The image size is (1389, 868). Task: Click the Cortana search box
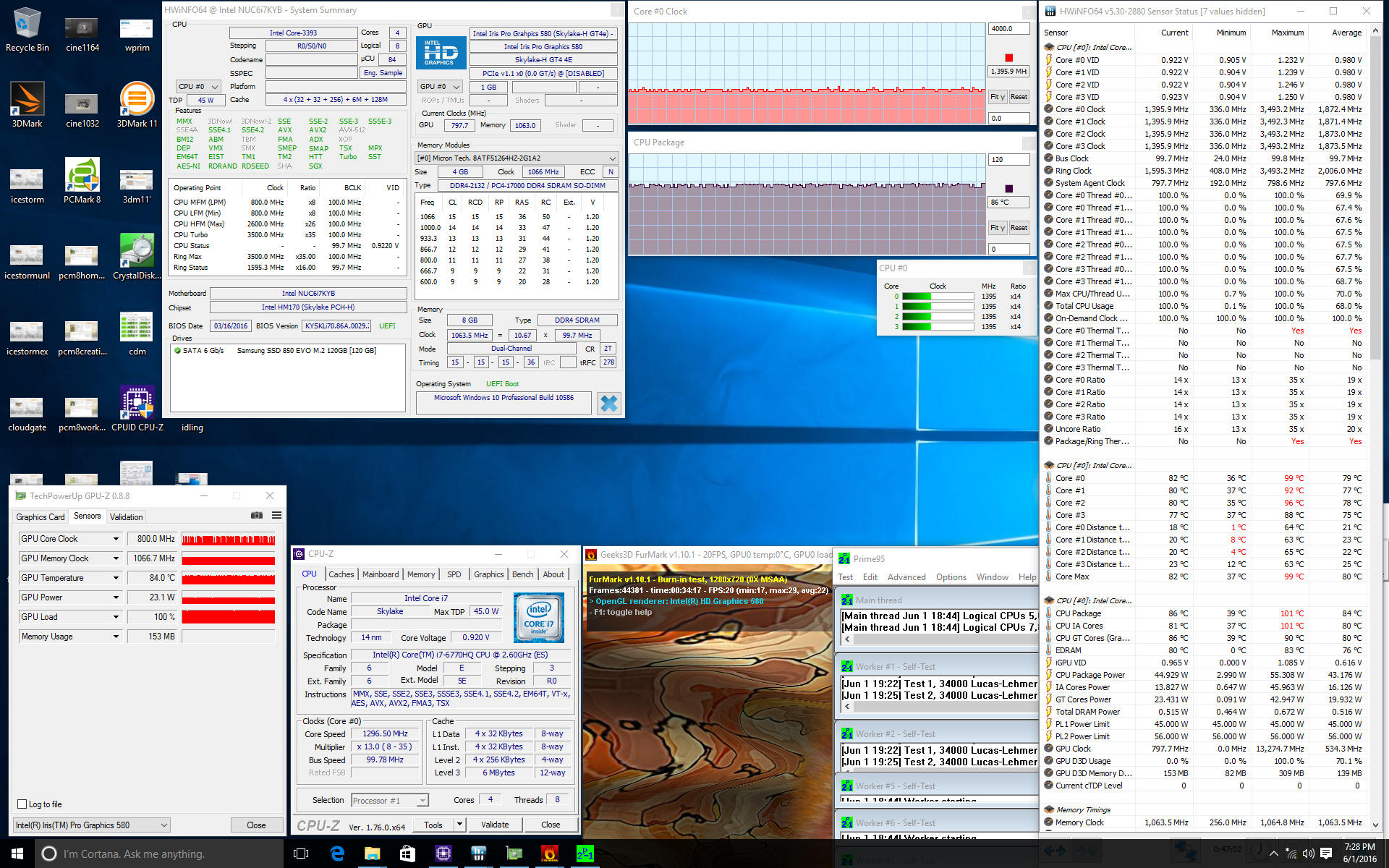click(x=159, y=854)
